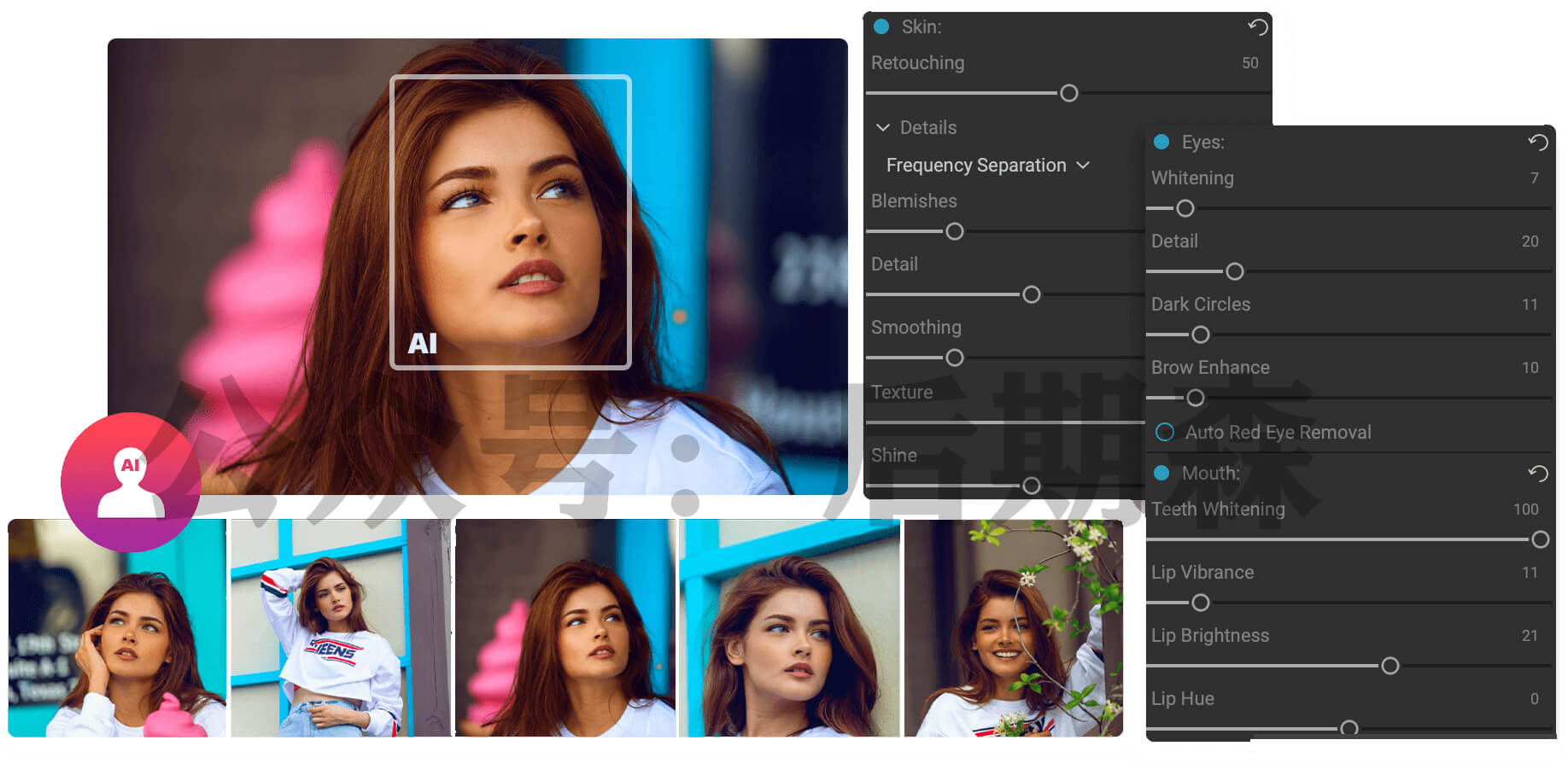Click the Smoothing label

[x=916, y=328]
